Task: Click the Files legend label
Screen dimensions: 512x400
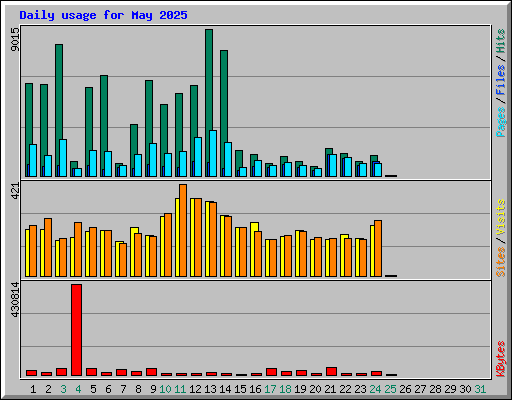Action: coord(500,80)
